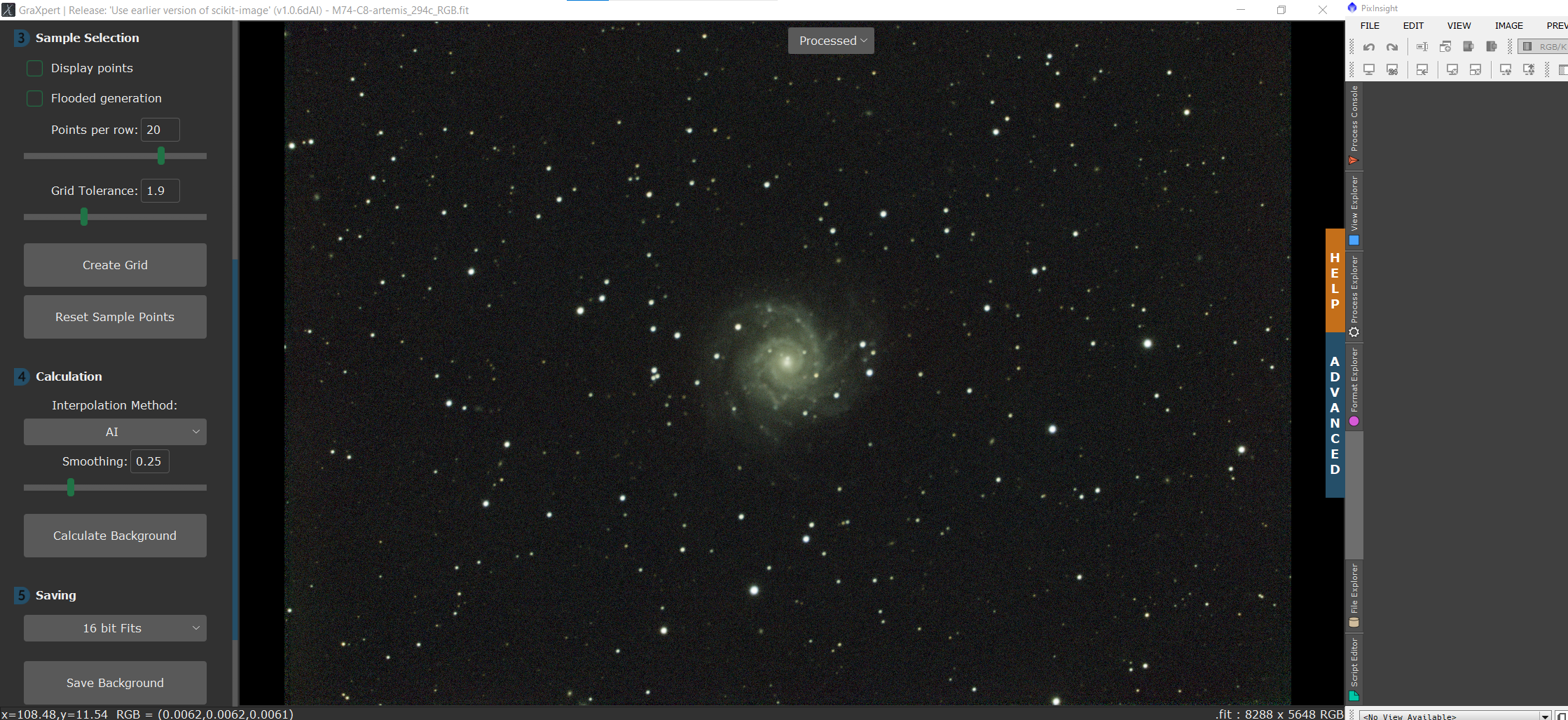Open PixInsight FILE menu
The height and width of the screenshot is (720, 1568).
pyautogui.click(x=1370, y=26)
